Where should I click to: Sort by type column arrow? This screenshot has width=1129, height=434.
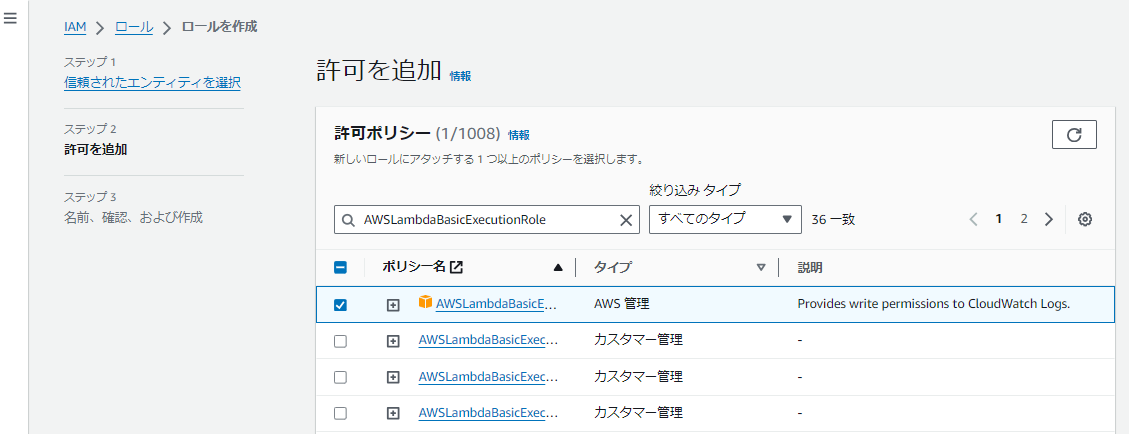pos(761,268)
